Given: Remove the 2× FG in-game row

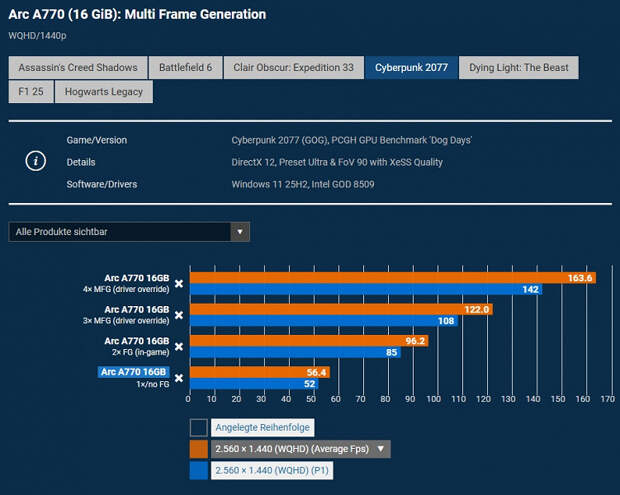Looking at the screenshot, I should point(179,347).
